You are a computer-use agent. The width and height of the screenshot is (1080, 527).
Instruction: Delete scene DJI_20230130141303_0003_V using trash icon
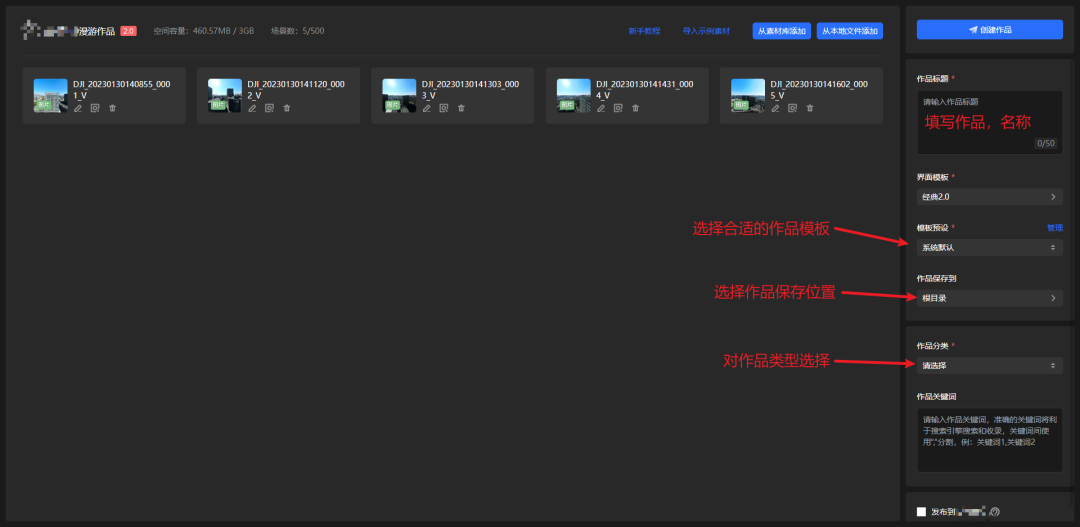[461, 108]
